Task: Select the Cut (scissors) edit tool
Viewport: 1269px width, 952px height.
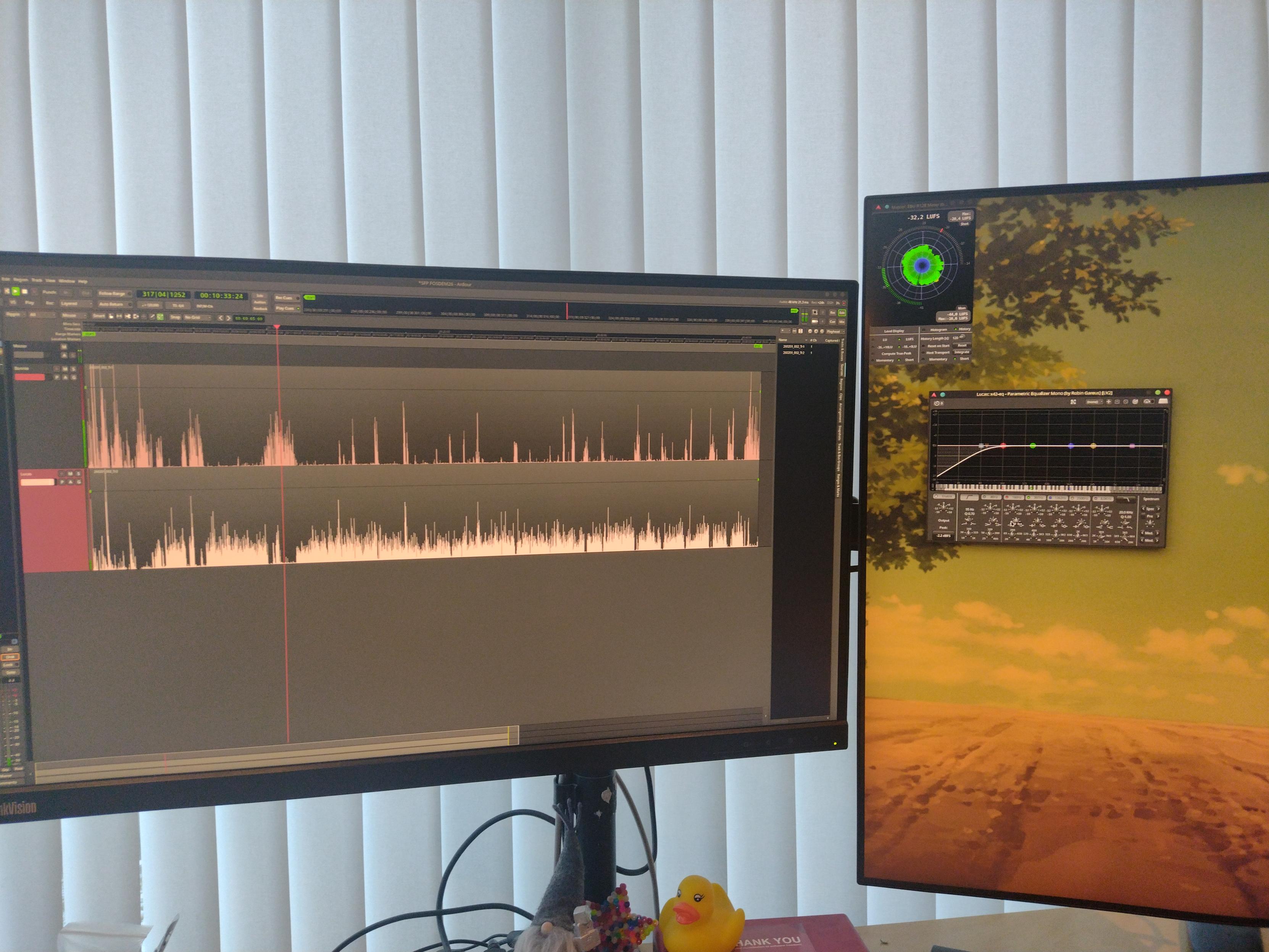Action: pyautogui.click(x=127, y=317)
